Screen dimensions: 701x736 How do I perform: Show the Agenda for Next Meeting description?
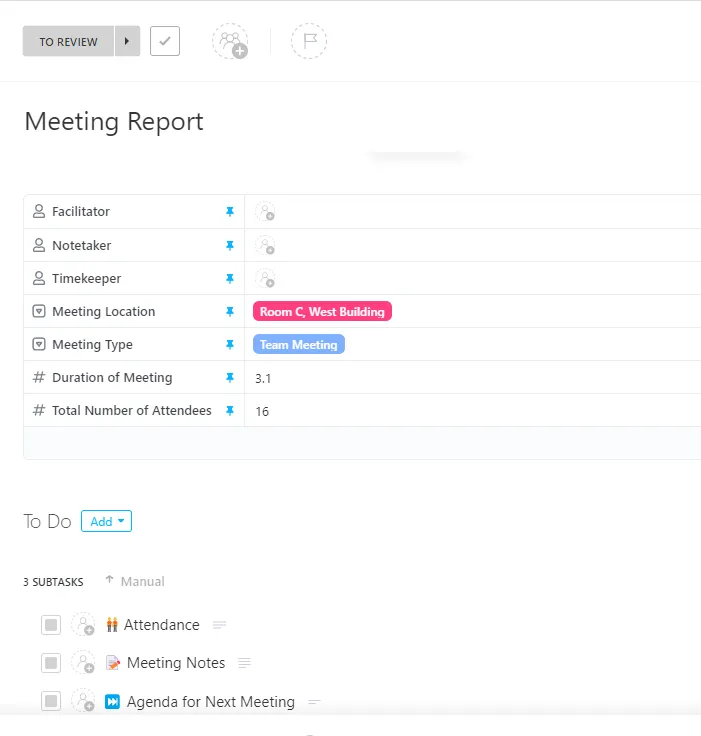coord(314,702)
